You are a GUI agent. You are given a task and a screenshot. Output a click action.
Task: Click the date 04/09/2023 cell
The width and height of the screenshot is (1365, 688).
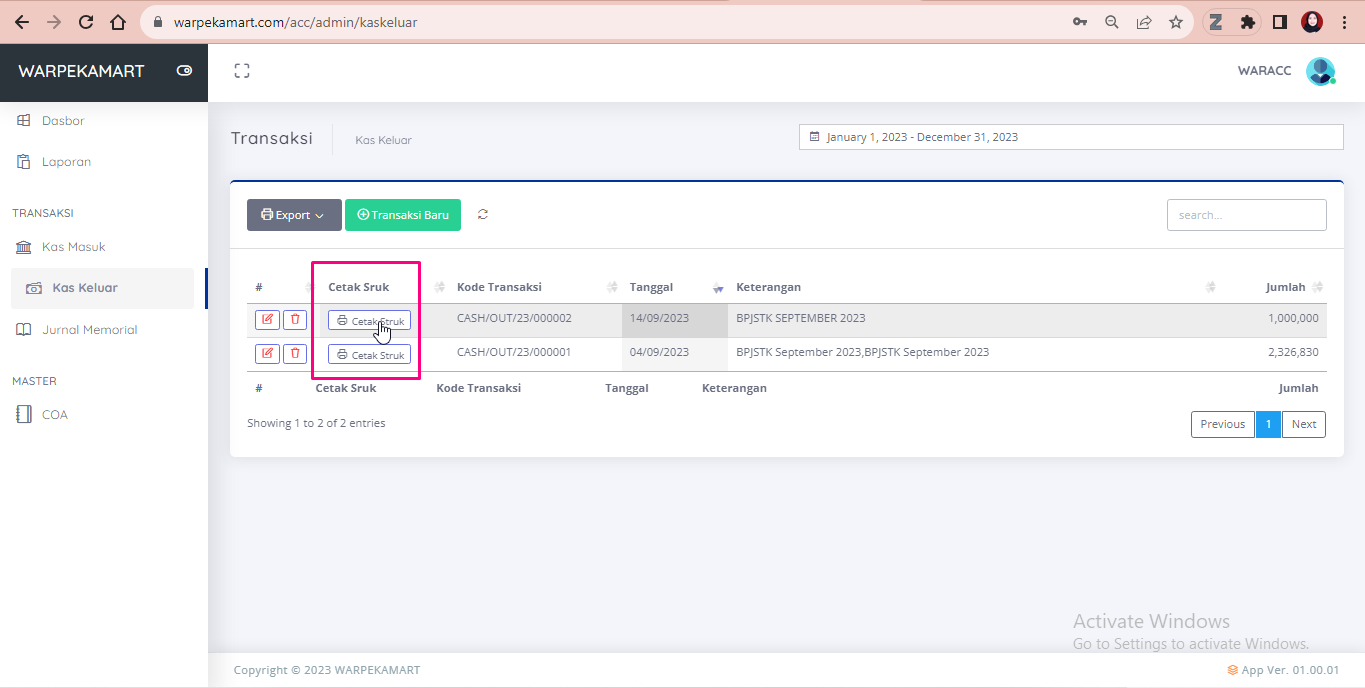(x=675, y=354)
